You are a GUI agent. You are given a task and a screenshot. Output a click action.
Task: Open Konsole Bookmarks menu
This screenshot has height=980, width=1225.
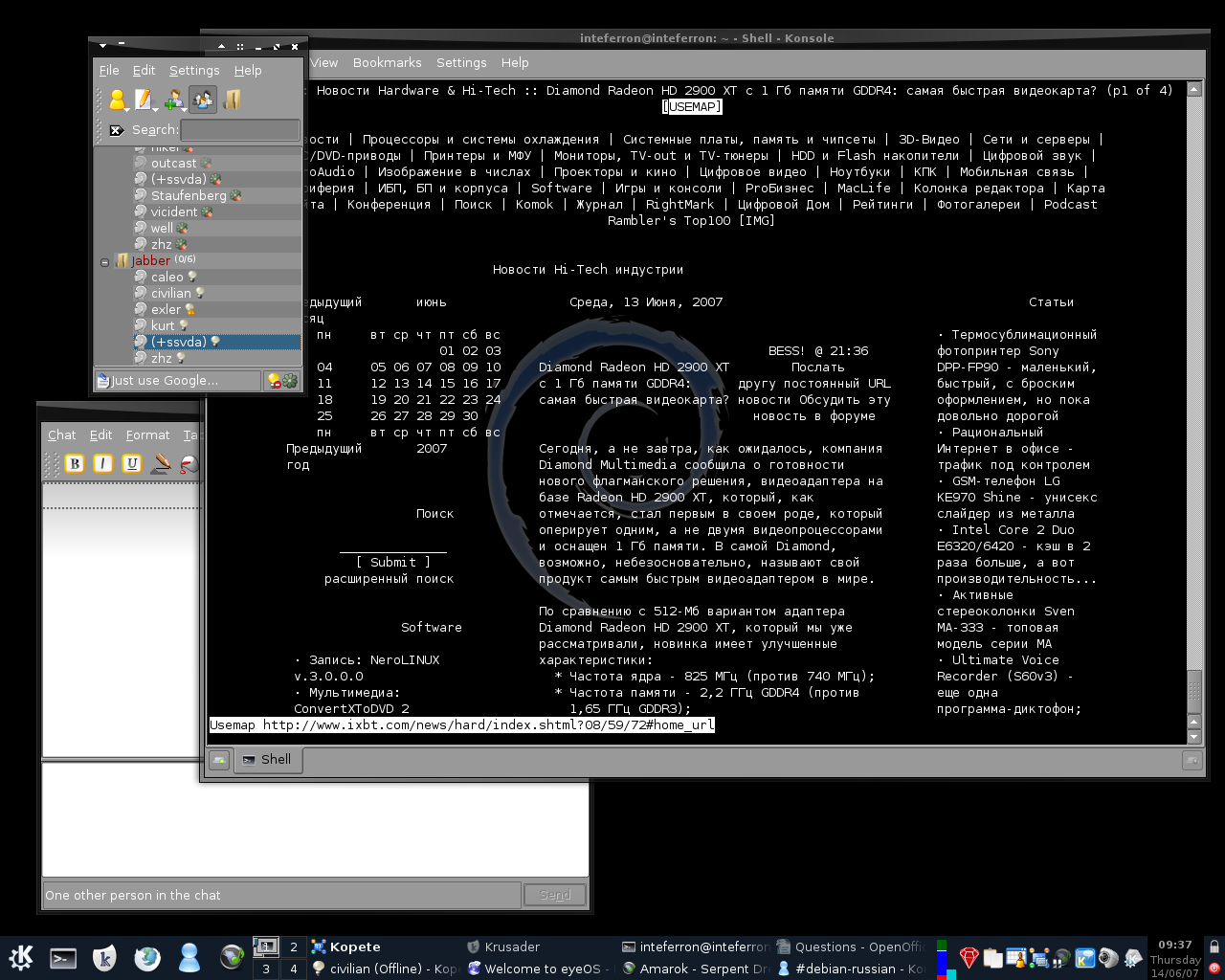(x=387, y=62)
